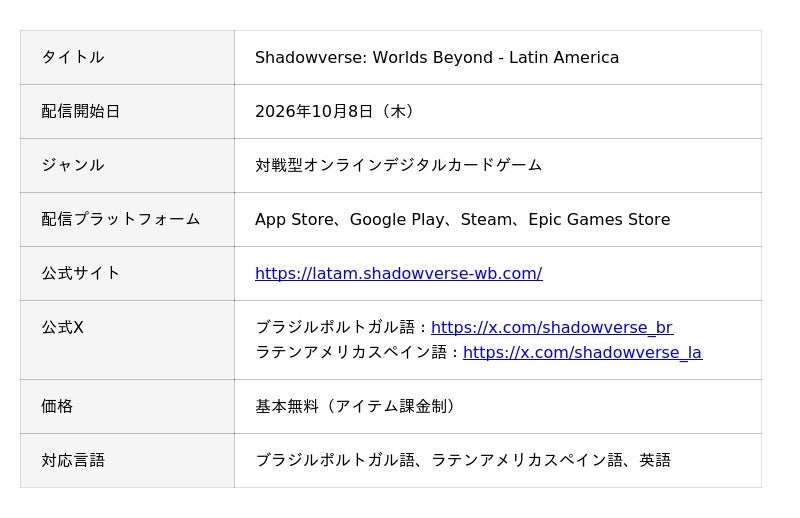The width and height of the screenshot is (800, 518).
Task: Open the latam.shadowverse-wb.com official site link
Action: point(398,274)
